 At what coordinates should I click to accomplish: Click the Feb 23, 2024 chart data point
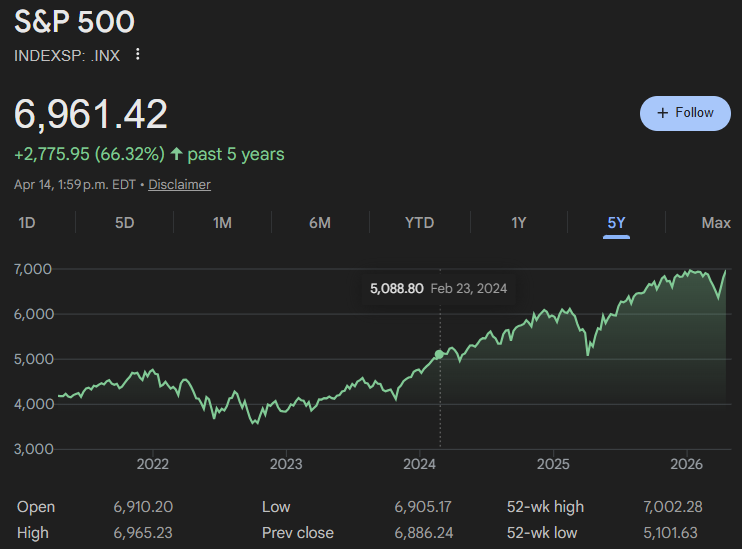click(x=439, y=355)
